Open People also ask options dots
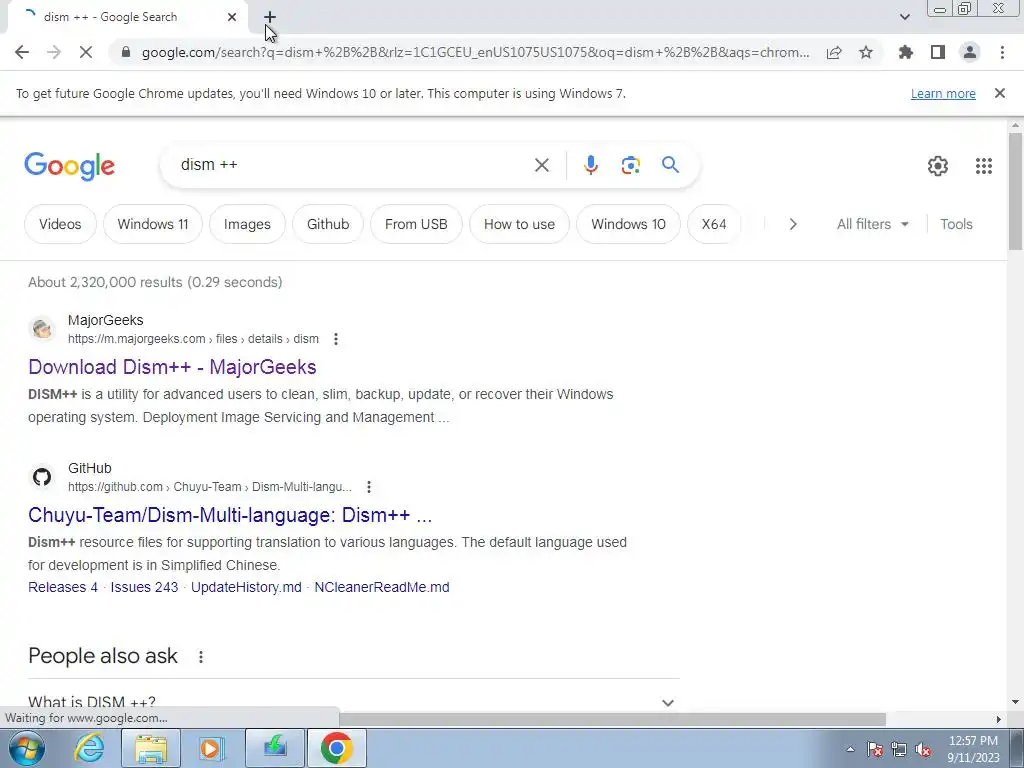The width and height of the screenshot is (1024, 768). tap(201, 657)
